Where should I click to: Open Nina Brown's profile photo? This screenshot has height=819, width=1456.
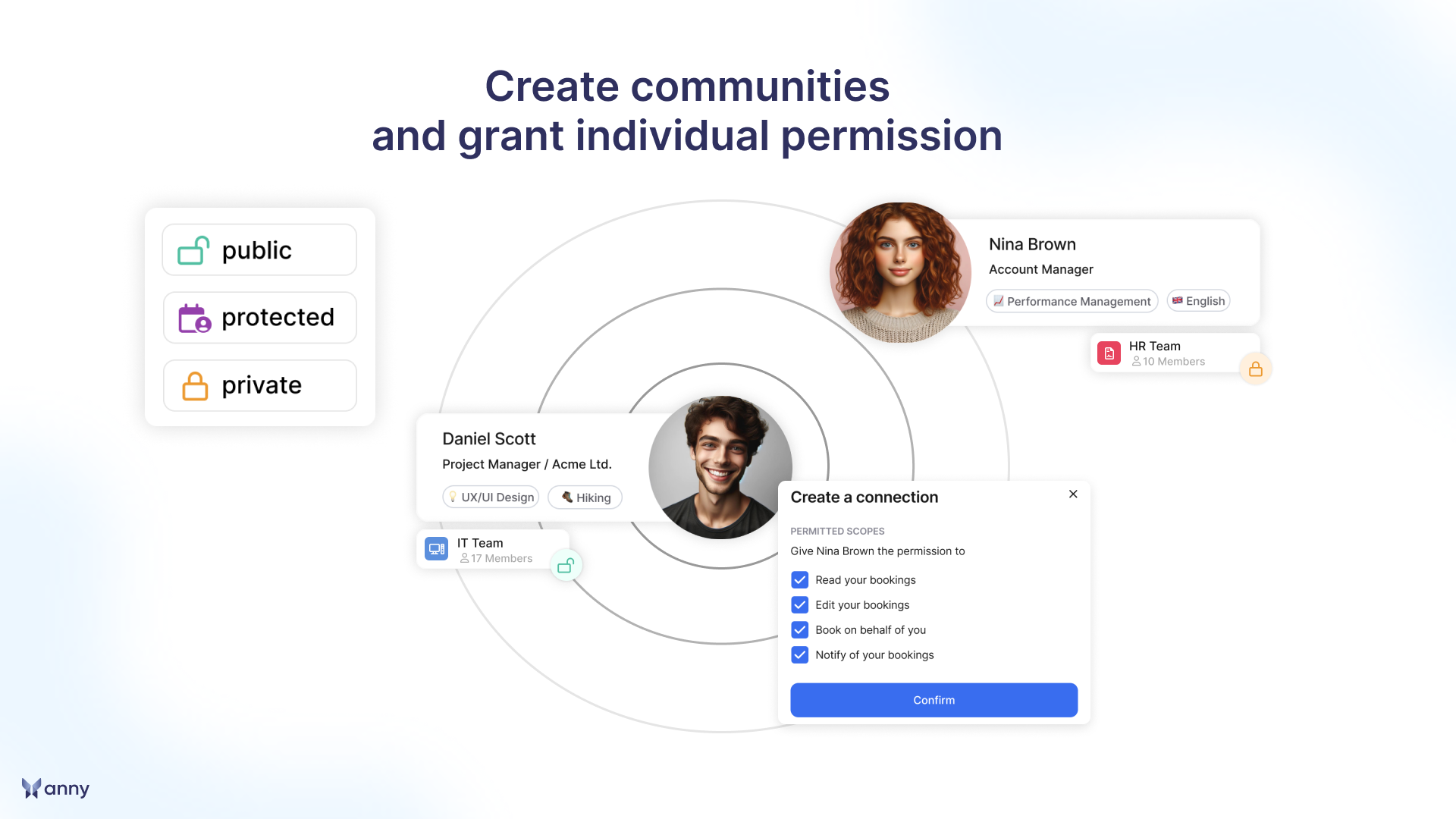click(x=900, y=272)
